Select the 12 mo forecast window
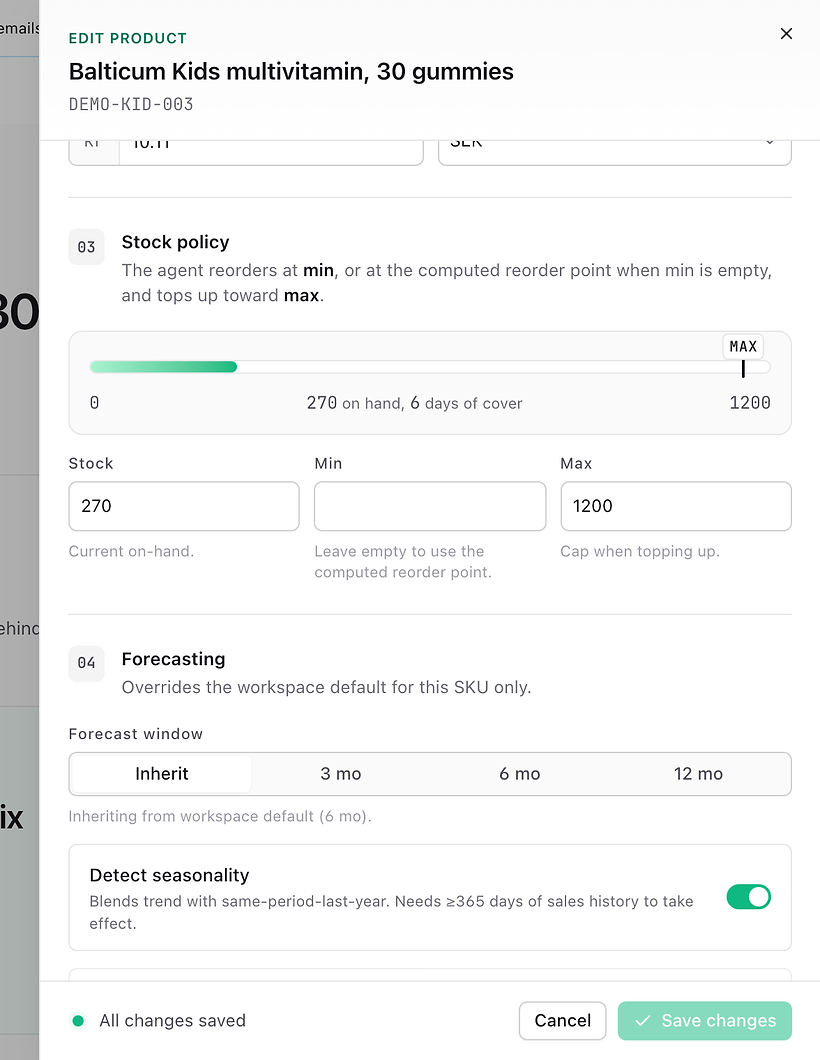This screenshot has height=1060, width=820. click(x=698, y=774)
